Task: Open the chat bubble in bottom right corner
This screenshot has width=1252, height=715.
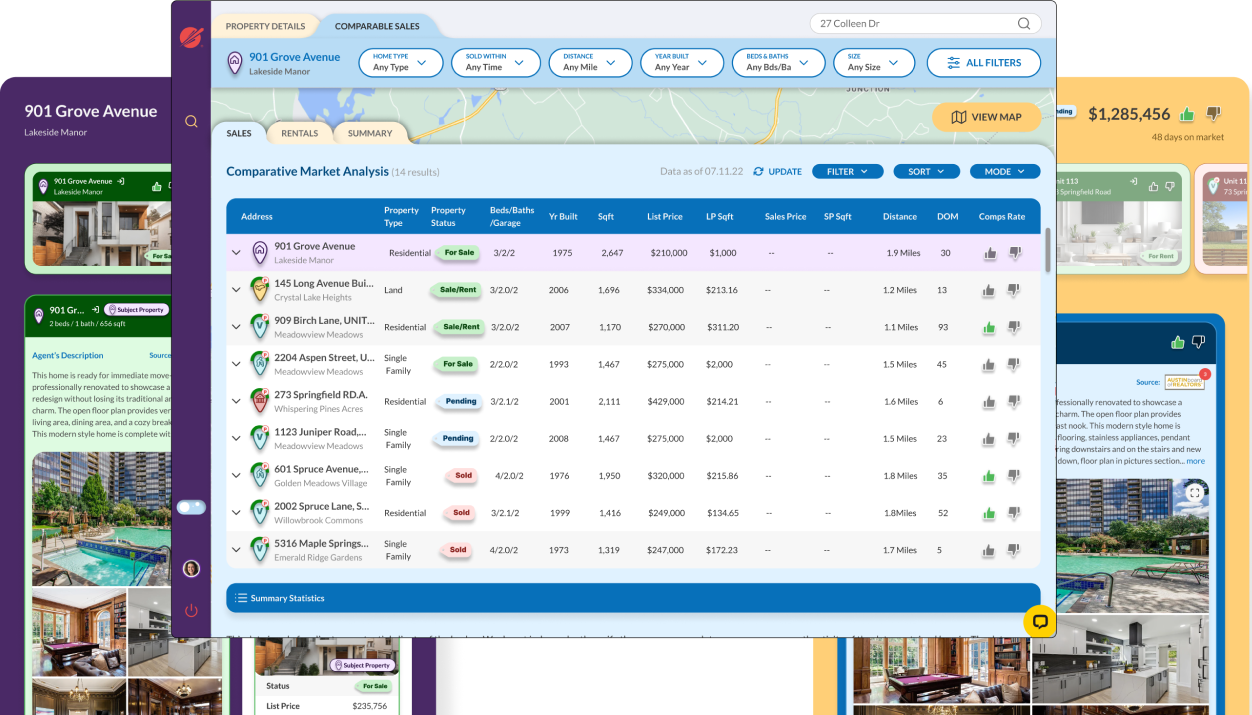Action: [x=1040, y=622]
